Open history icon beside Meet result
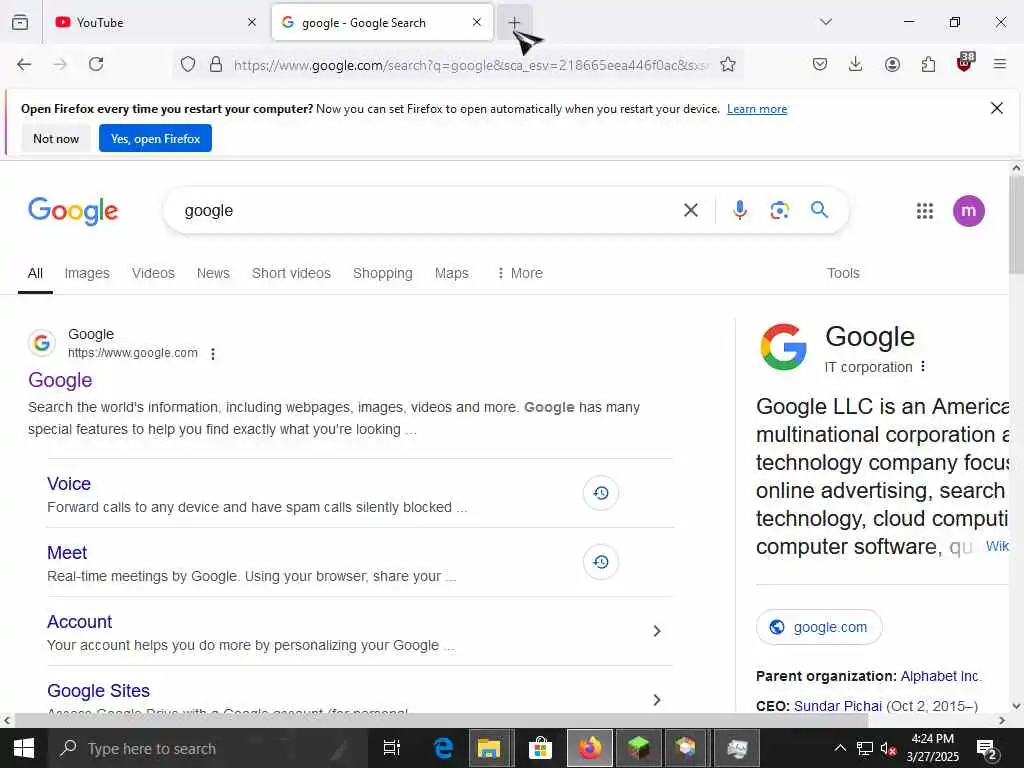The height and width of the screenshot is (768, 1024). (x=601, y=562)
